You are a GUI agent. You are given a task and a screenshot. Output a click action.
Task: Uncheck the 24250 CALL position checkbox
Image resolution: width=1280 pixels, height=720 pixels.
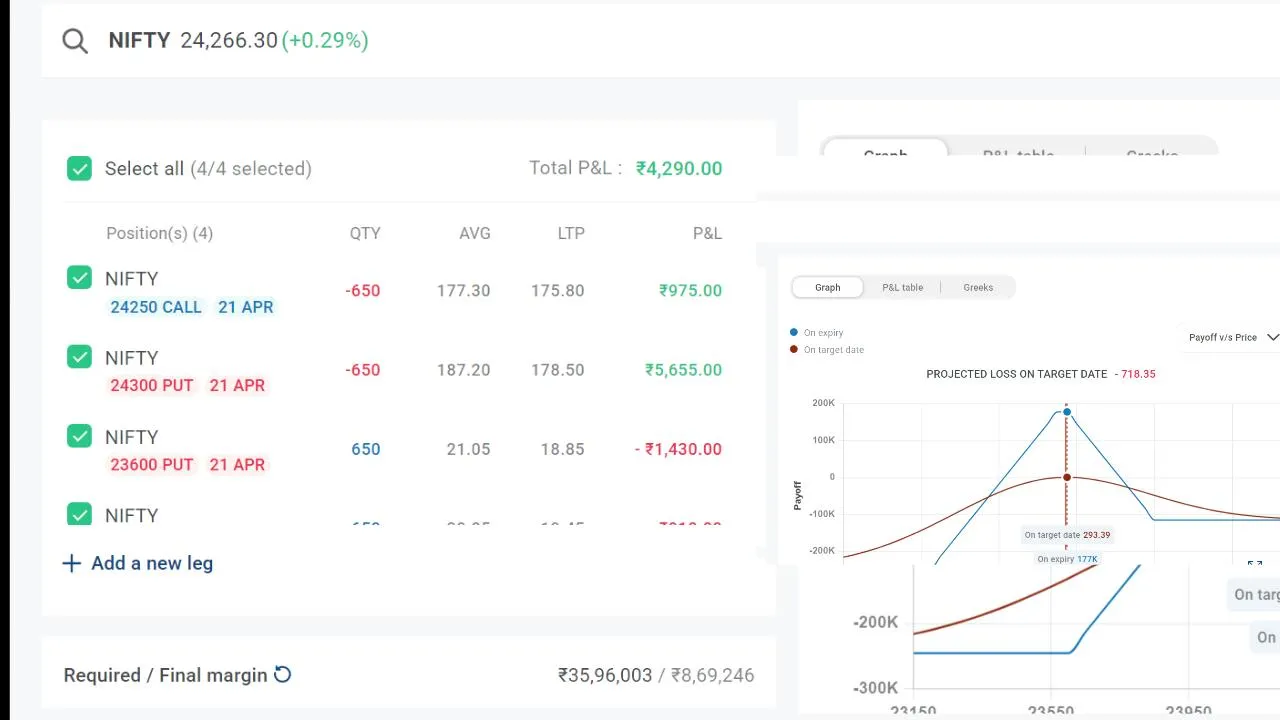(79, 278)
